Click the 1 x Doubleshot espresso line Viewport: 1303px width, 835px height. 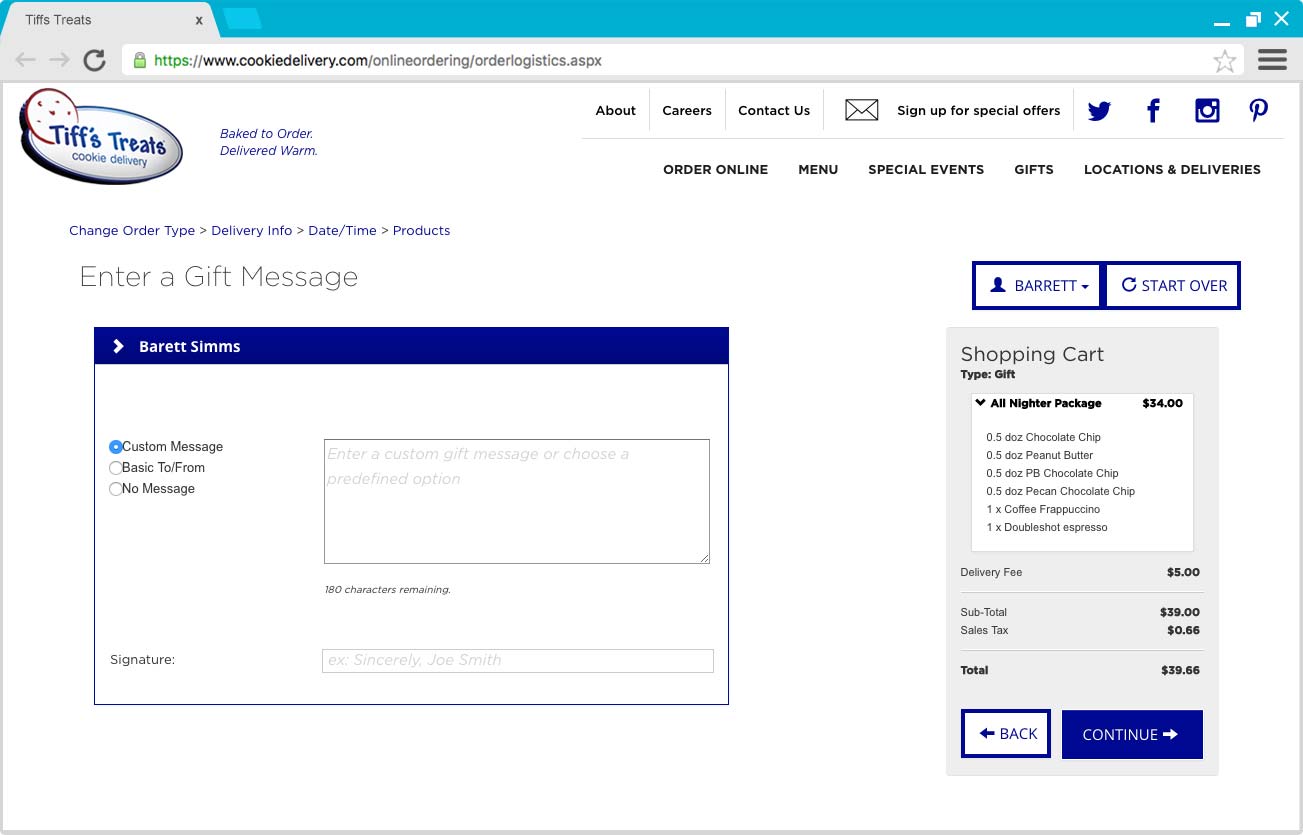1047,528
